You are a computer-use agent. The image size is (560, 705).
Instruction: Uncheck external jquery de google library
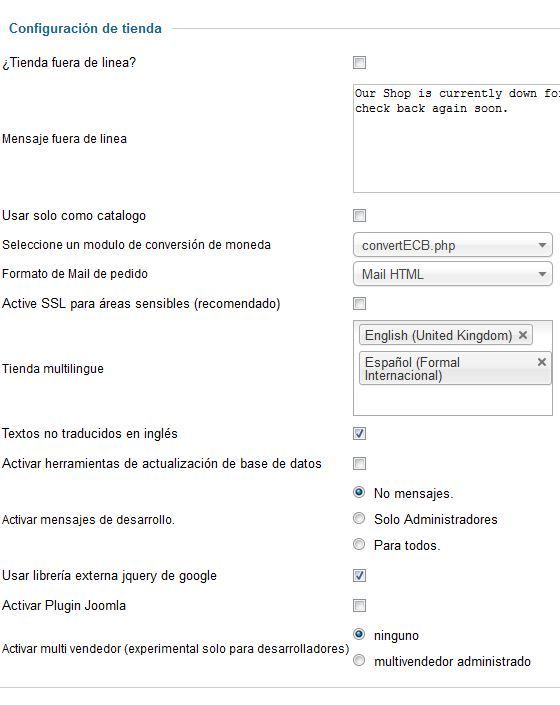pyautogui.click(x=360, y=576)
